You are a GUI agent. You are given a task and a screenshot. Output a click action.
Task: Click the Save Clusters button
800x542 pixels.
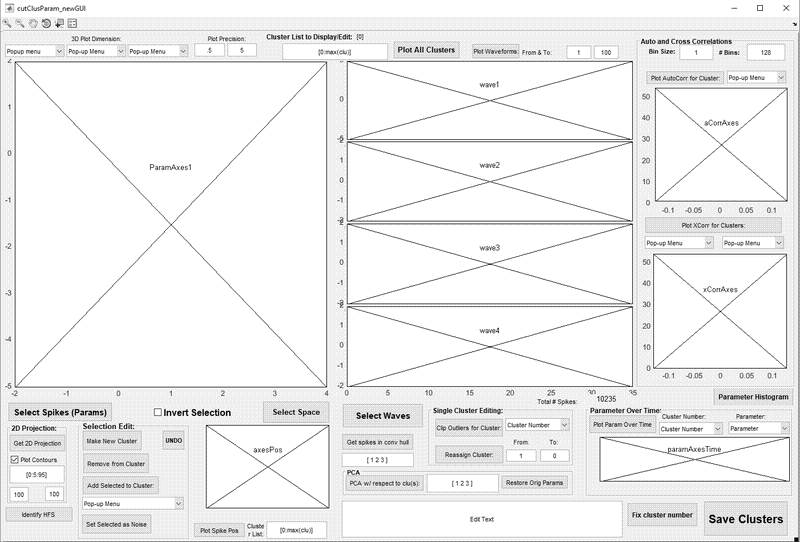coord(745,519)
